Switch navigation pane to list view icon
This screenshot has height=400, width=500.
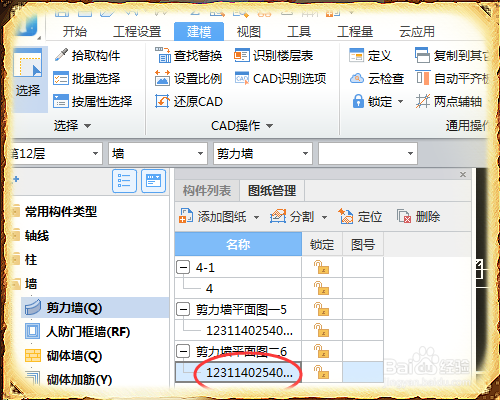124,181
